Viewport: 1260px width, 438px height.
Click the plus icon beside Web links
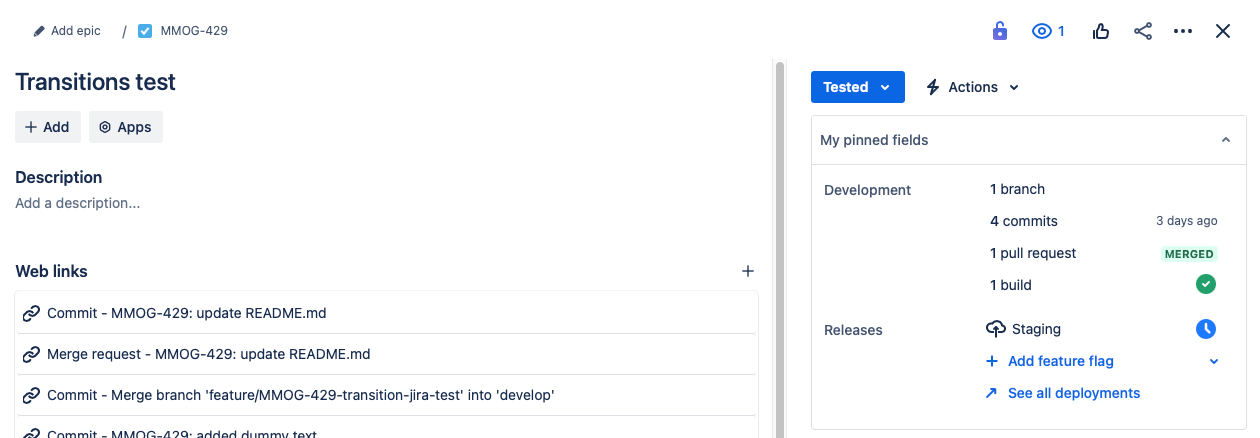[x=747, y=271]
